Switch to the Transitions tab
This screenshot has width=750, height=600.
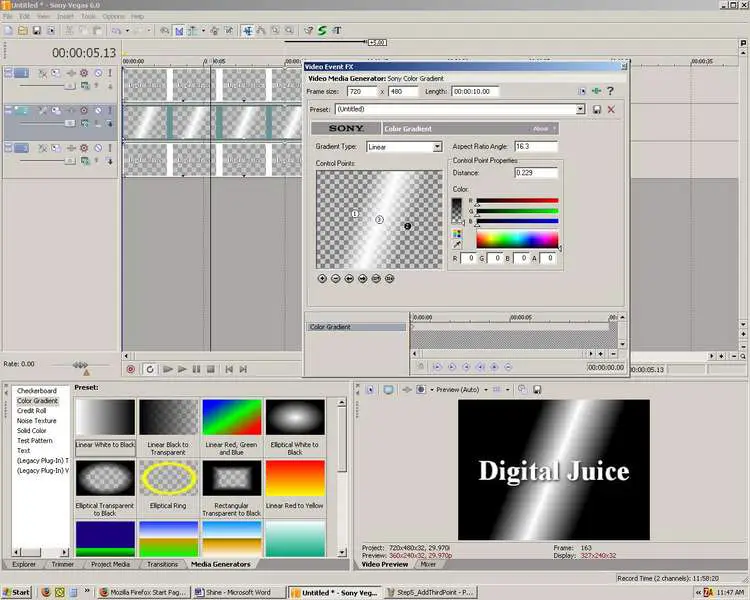click(162, 565)
